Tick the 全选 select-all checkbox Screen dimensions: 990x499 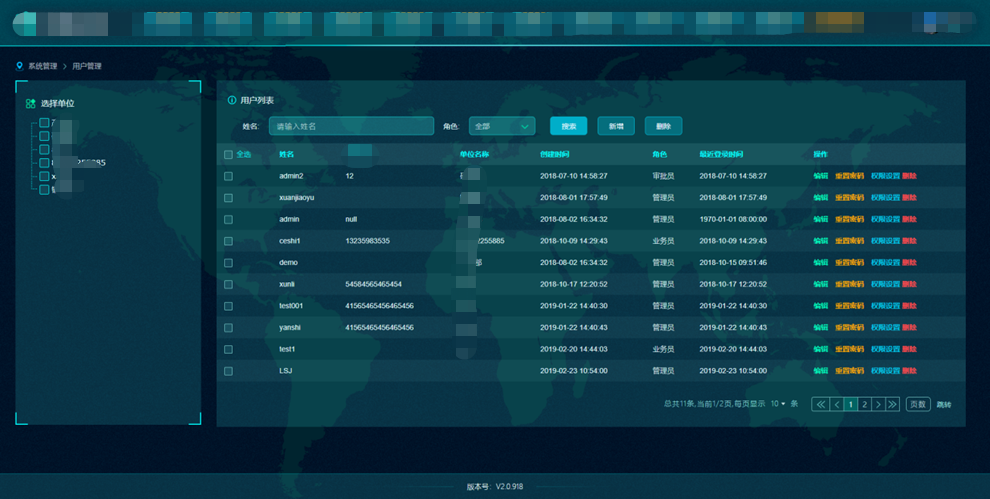[x=228, y=154]
